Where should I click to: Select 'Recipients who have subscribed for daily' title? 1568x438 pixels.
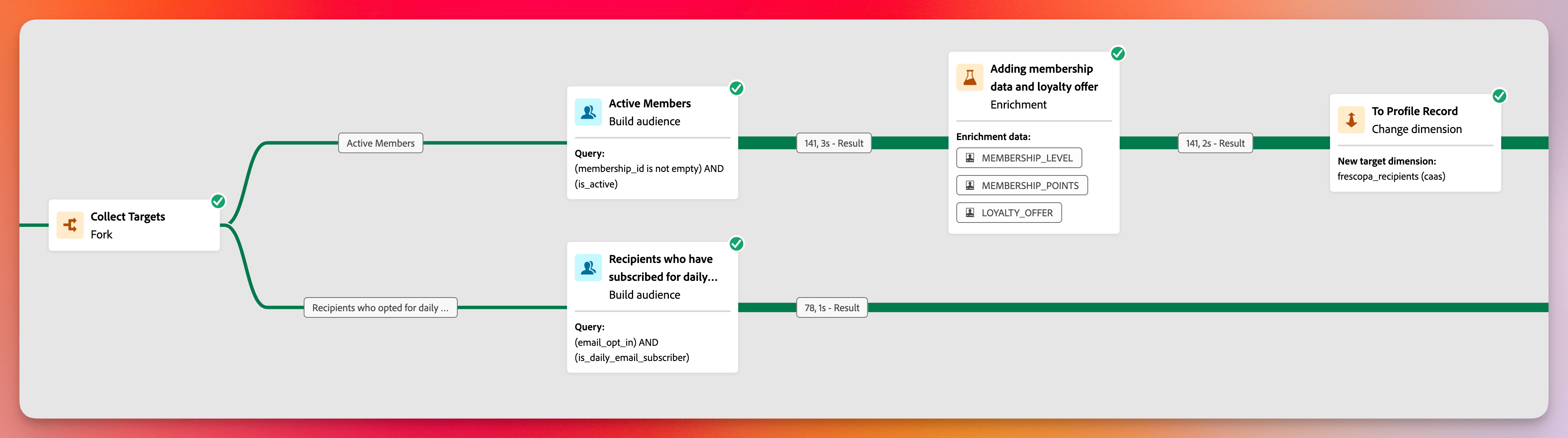tap(663, 268)
